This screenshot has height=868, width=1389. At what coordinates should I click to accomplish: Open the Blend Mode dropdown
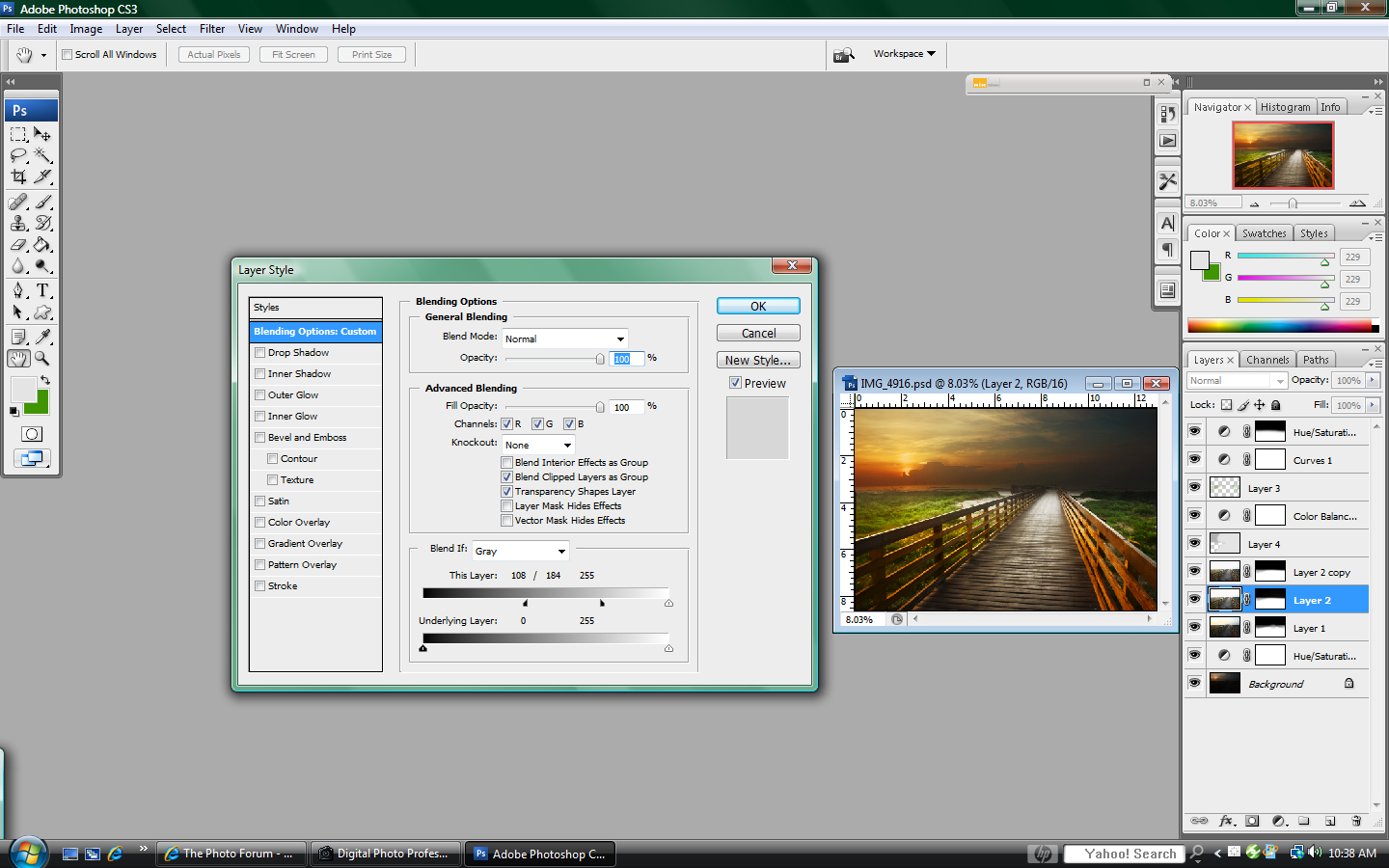[565, 339]
